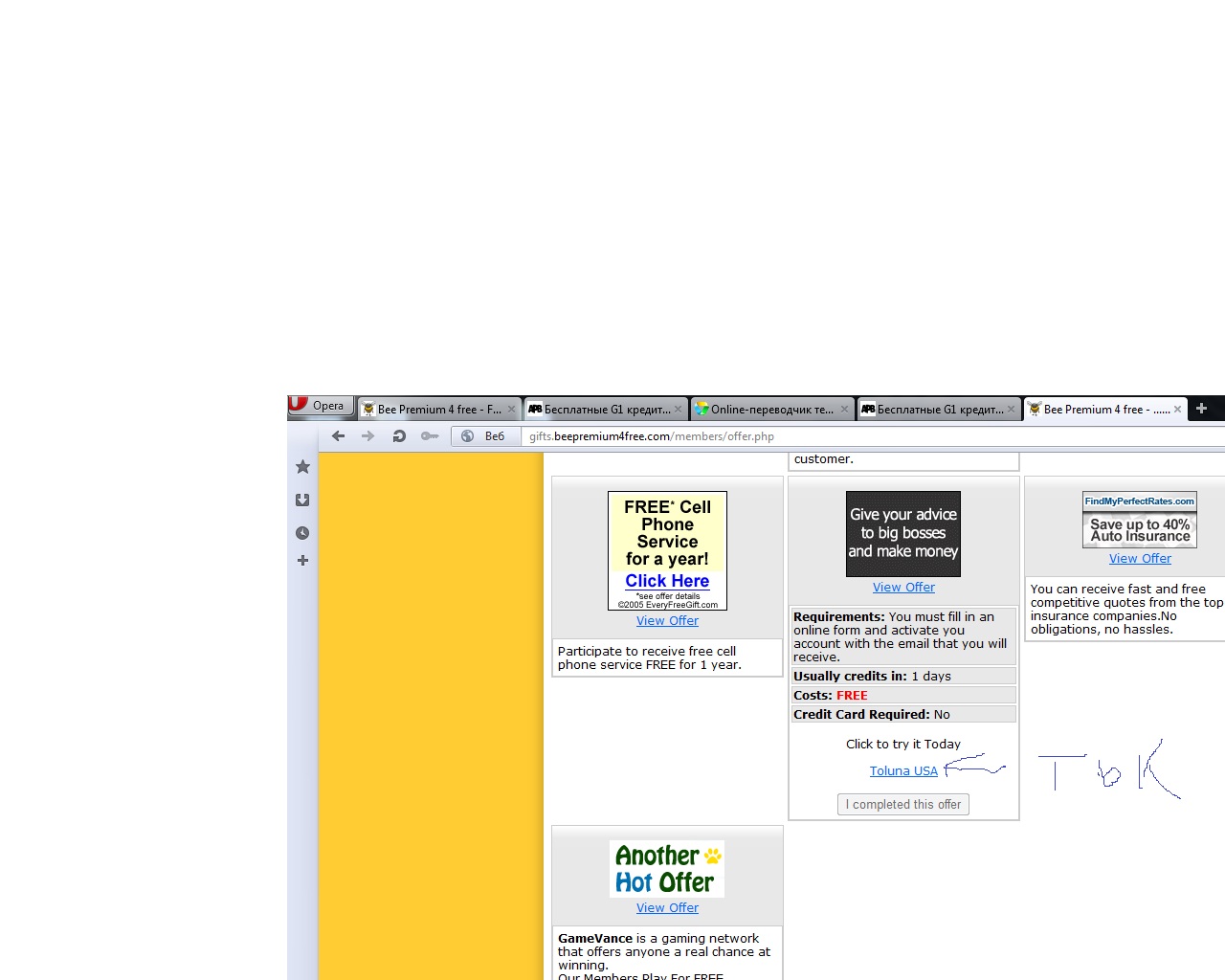Switch to second Бесплатные G1 кредит tab
Image resolution: width=1225 pixels, height=980 pixels.
tap(939, 410)
